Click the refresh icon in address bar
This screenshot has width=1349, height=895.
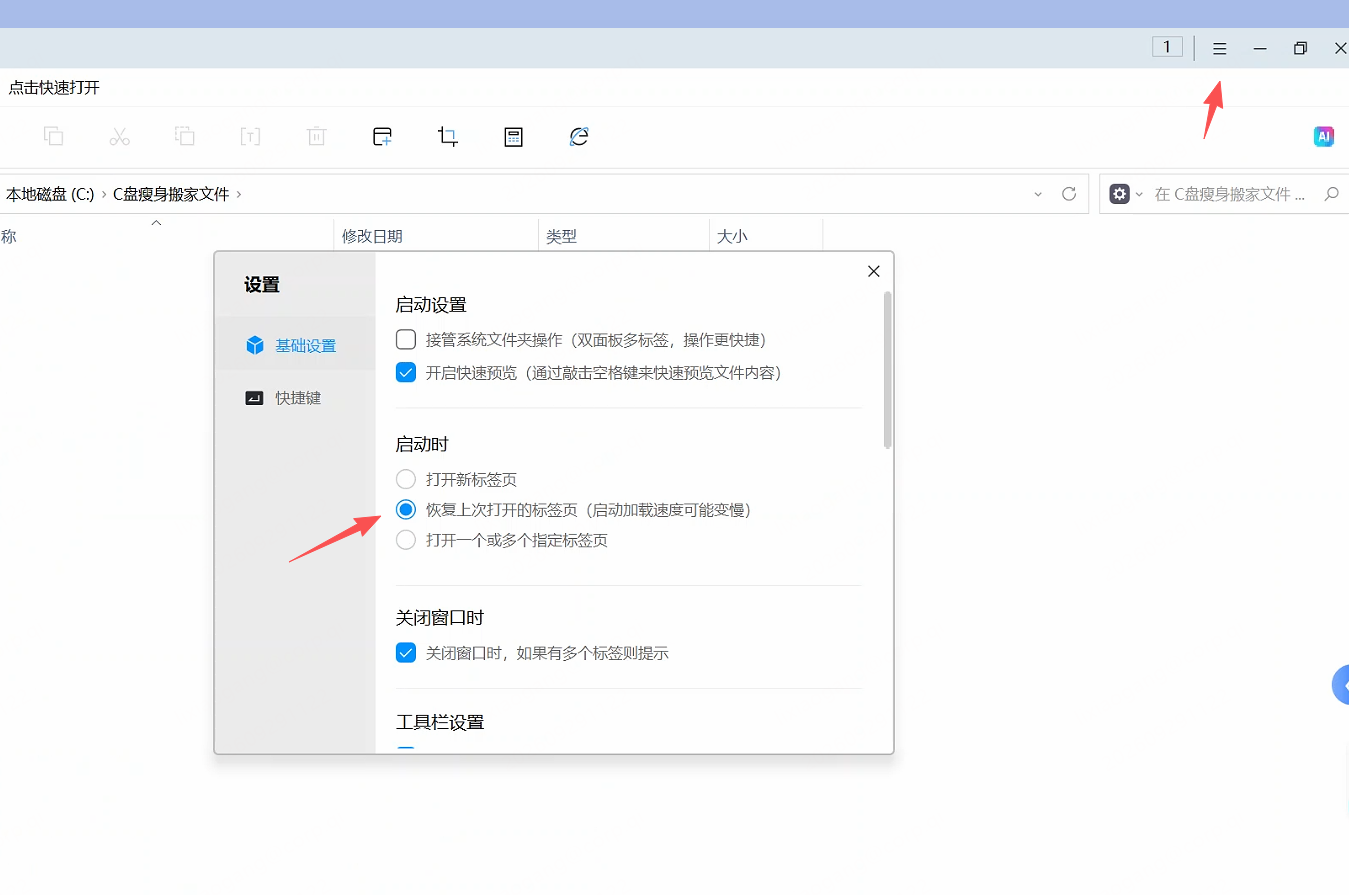[x=1069, y=194]
